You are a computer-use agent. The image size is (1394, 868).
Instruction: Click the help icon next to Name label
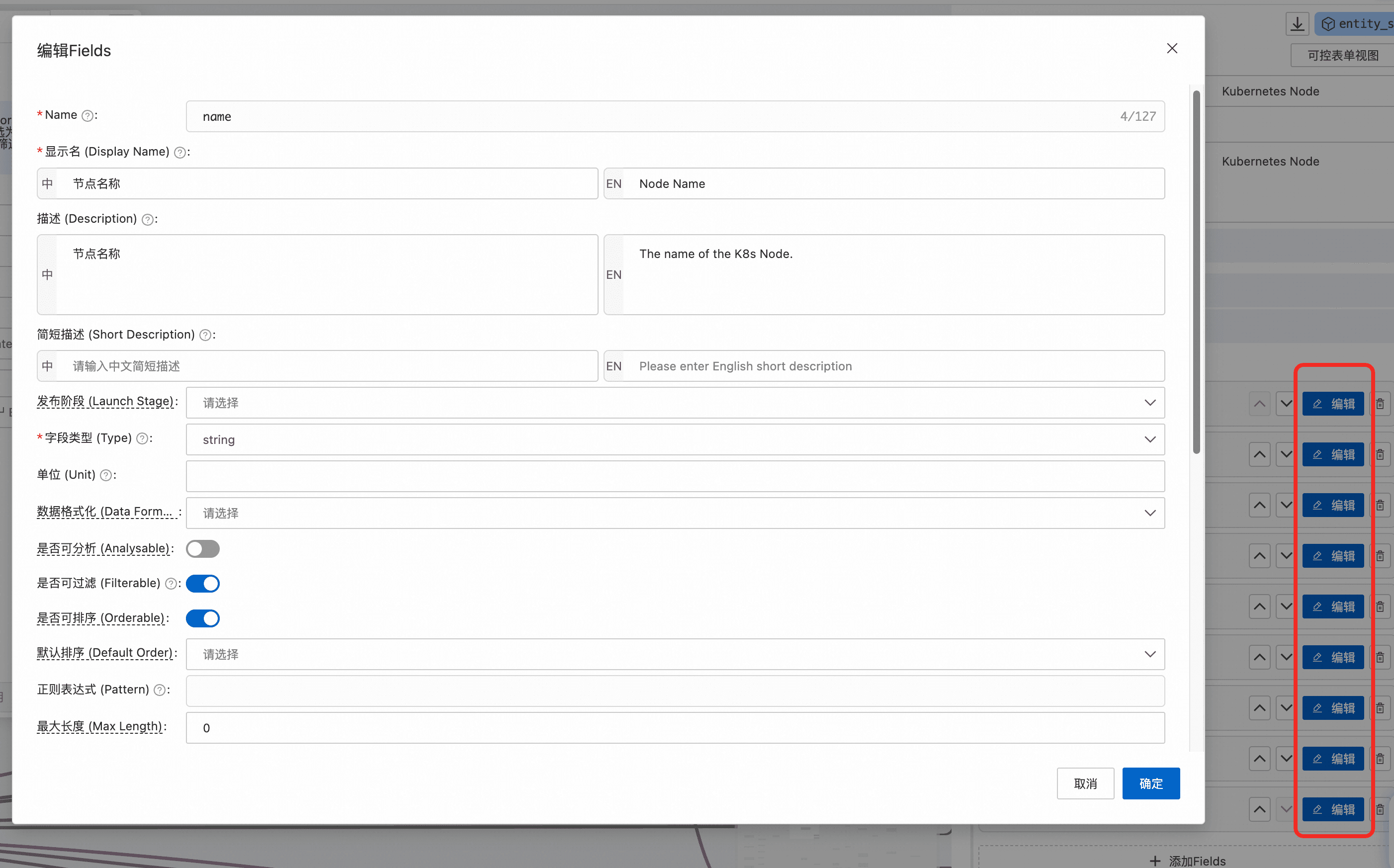pyautogui.click(x=87, y=115)
